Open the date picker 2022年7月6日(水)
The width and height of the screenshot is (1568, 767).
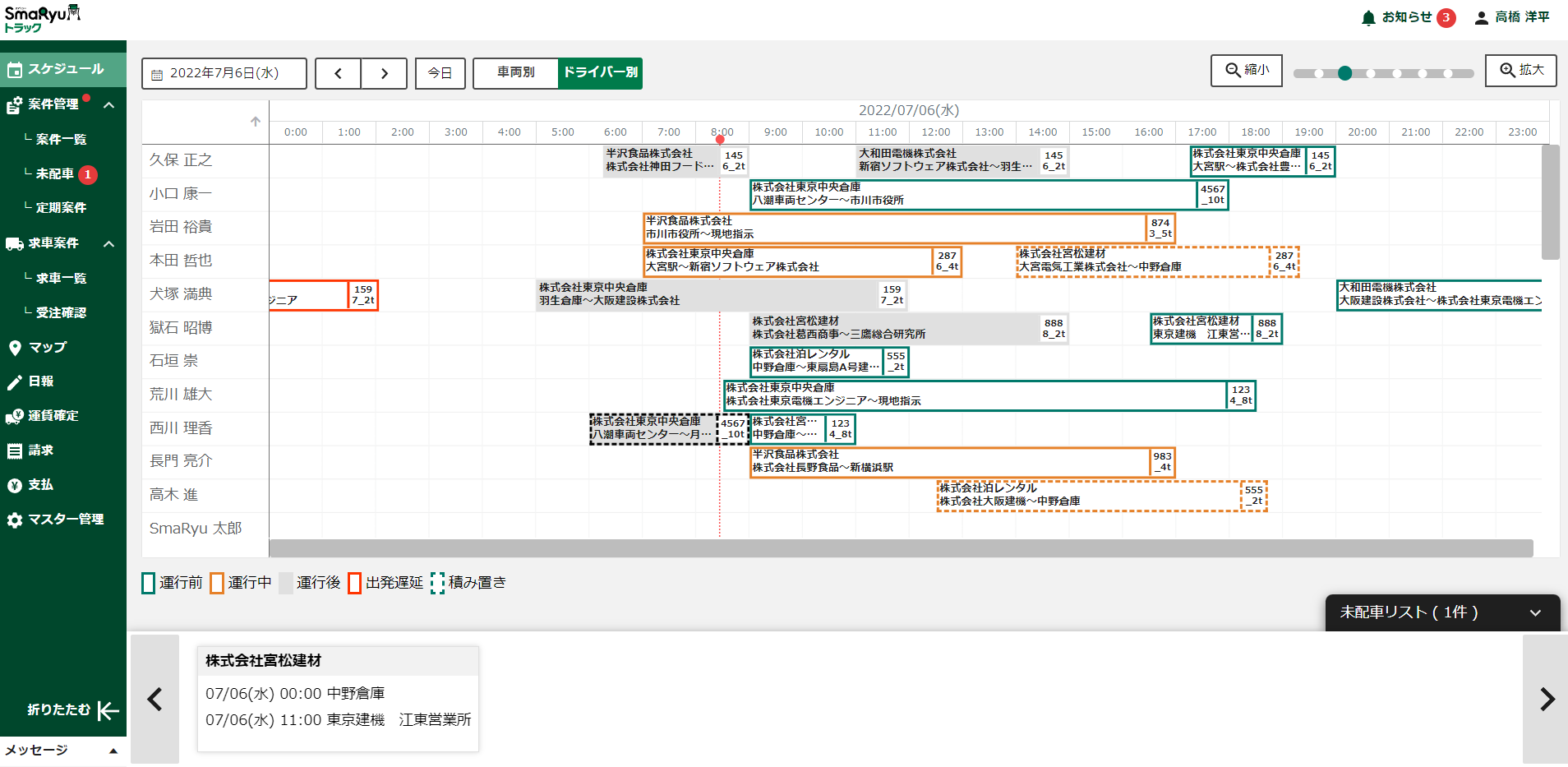pyautogui.click(x=224, y=73)
